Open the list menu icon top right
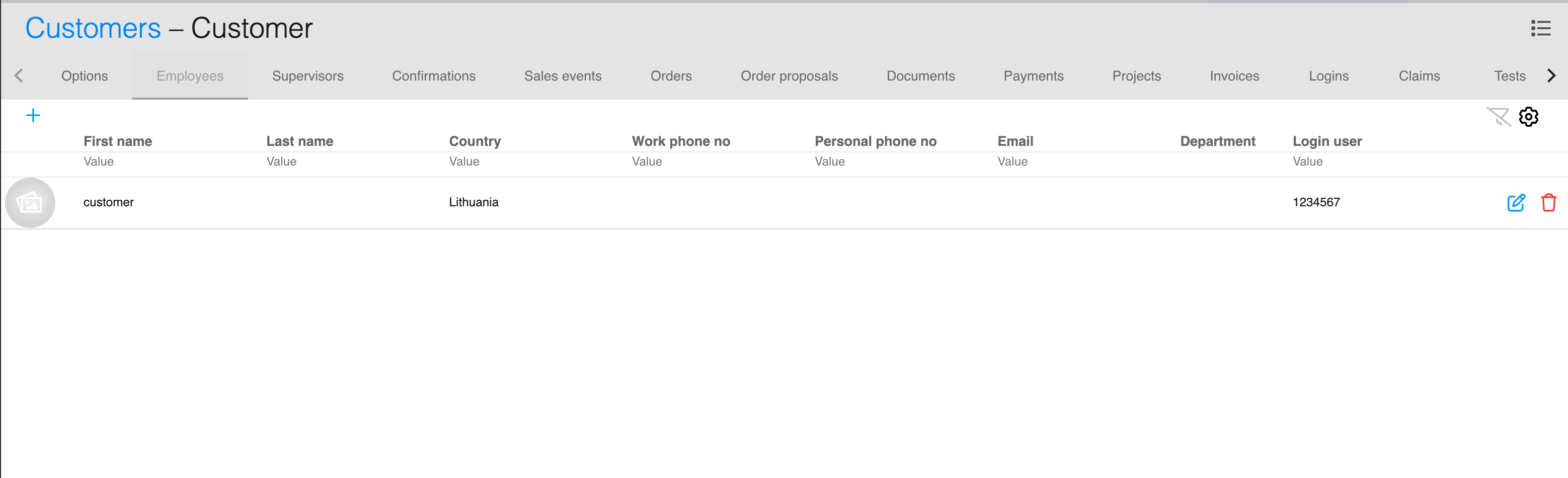Image resolution: width=1568 pixels, height=478 pixels. pos(1540,28)
